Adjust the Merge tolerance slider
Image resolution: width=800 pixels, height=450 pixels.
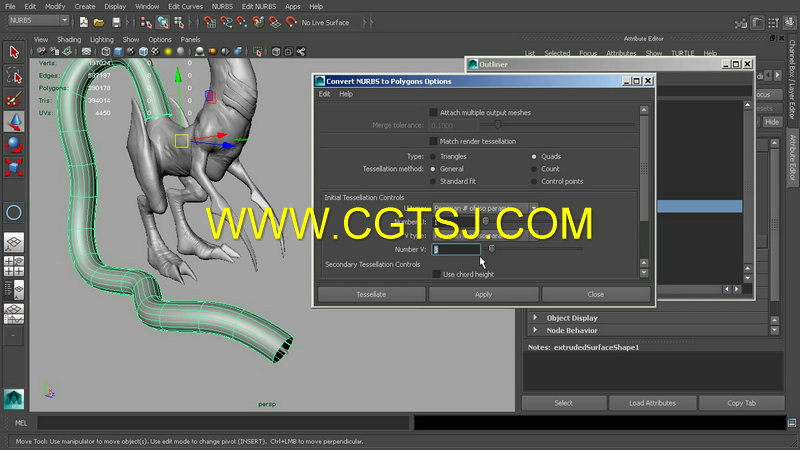tap(497, 125)
